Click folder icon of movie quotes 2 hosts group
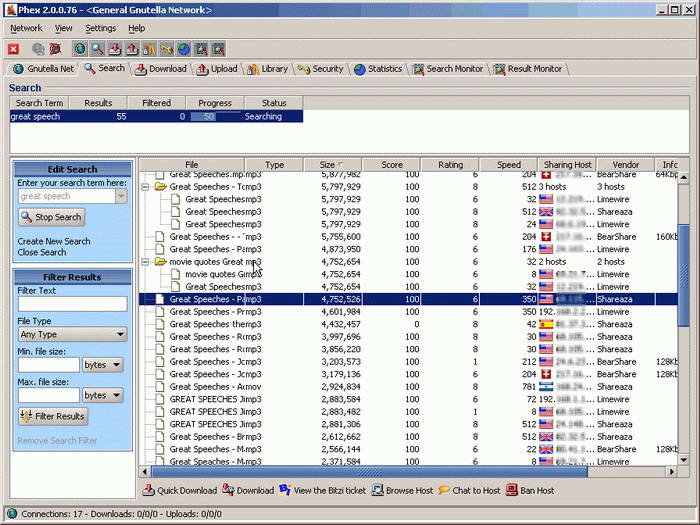Screen dimensions: 700x525 pos(160,262)
